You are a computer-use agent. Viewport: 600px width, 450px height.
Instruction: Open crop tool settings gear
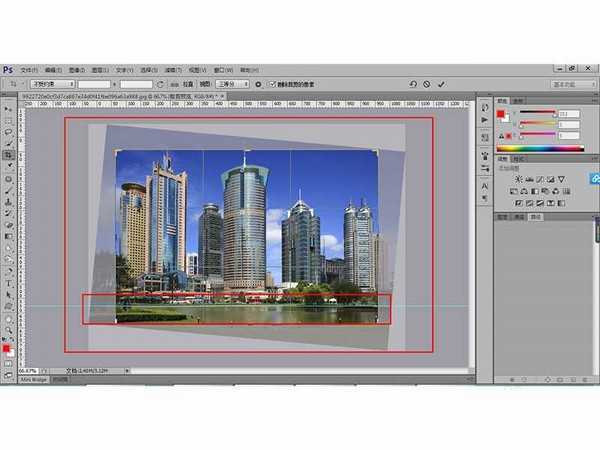tap(258, 85)
